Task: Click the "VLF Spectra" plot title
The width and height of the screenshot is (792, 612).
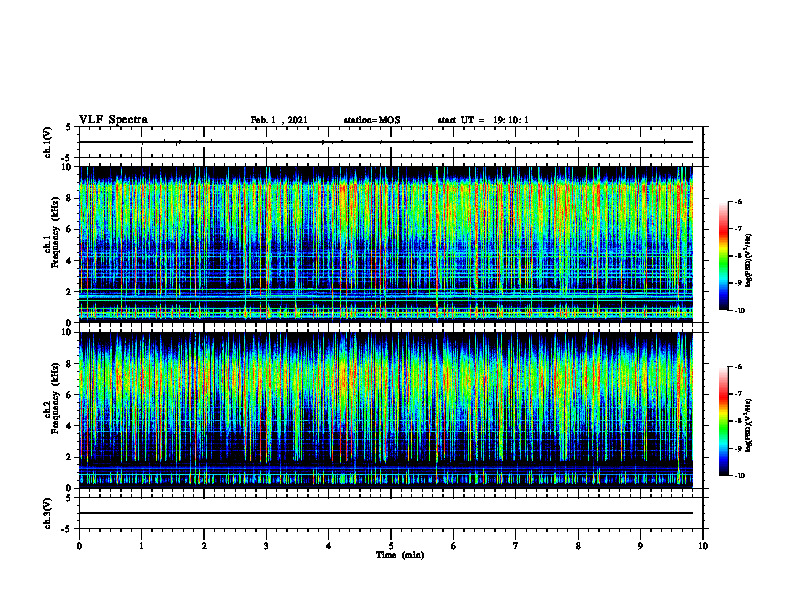Action: point(113,119)
